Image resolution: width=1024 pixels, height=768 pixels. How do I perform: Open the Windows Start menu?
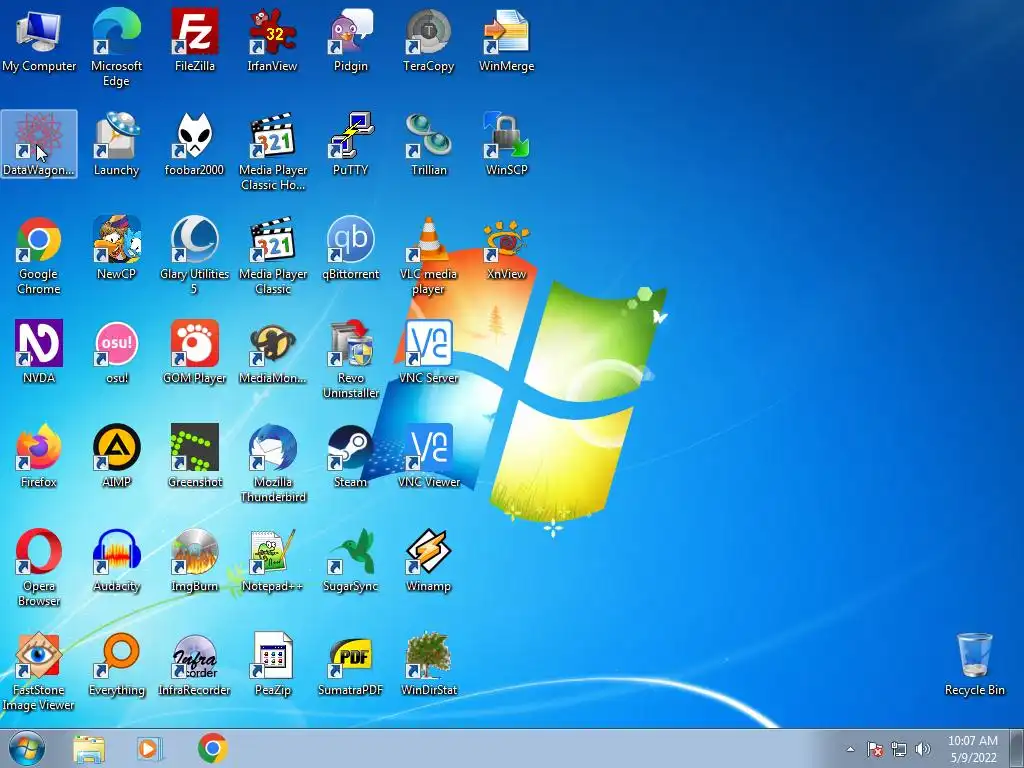pyautogui.click(x=27, y=748)
